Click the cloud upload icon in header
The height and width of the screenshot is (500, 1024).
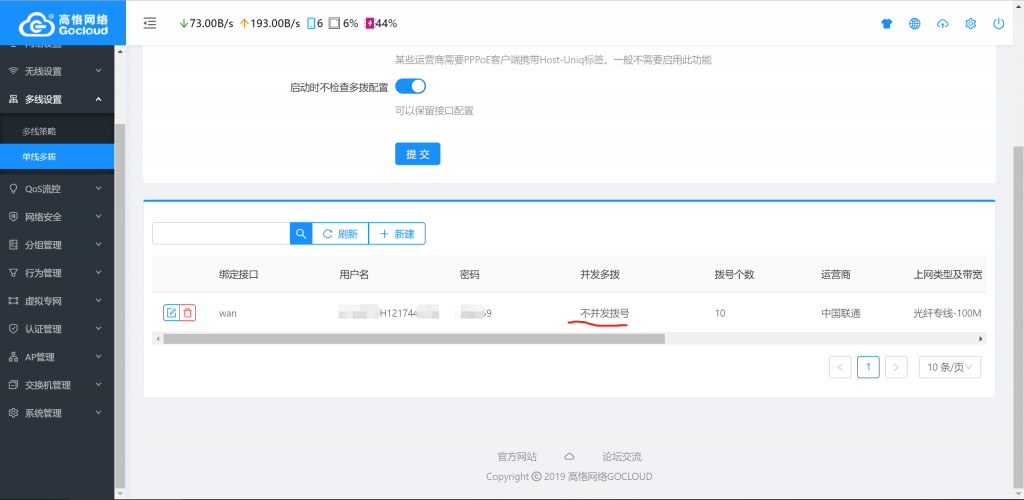942,24
